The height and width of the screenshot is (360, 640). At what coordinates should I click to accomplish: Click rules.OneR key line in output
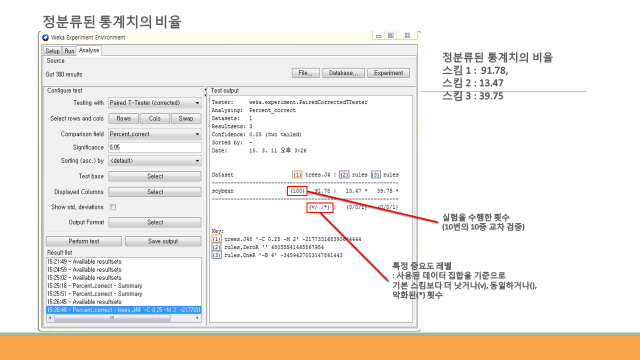(277, 256)
